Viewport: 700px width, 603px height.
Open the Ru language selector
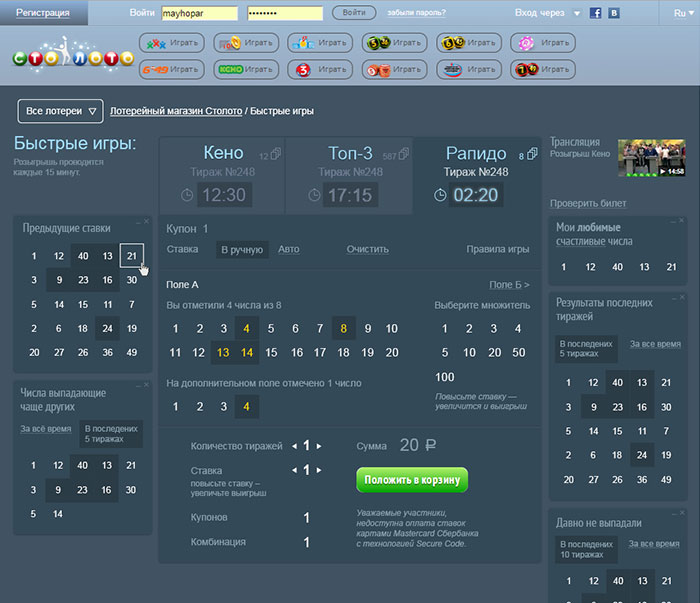(x=680, y=13)
